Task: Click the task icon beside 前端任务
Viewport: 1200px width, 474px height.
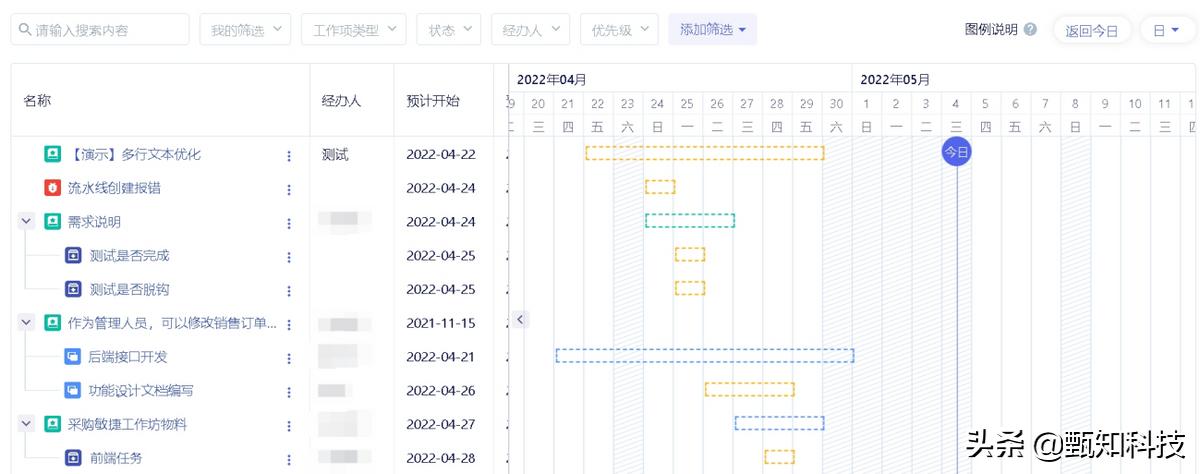Action: coord(73,458)
